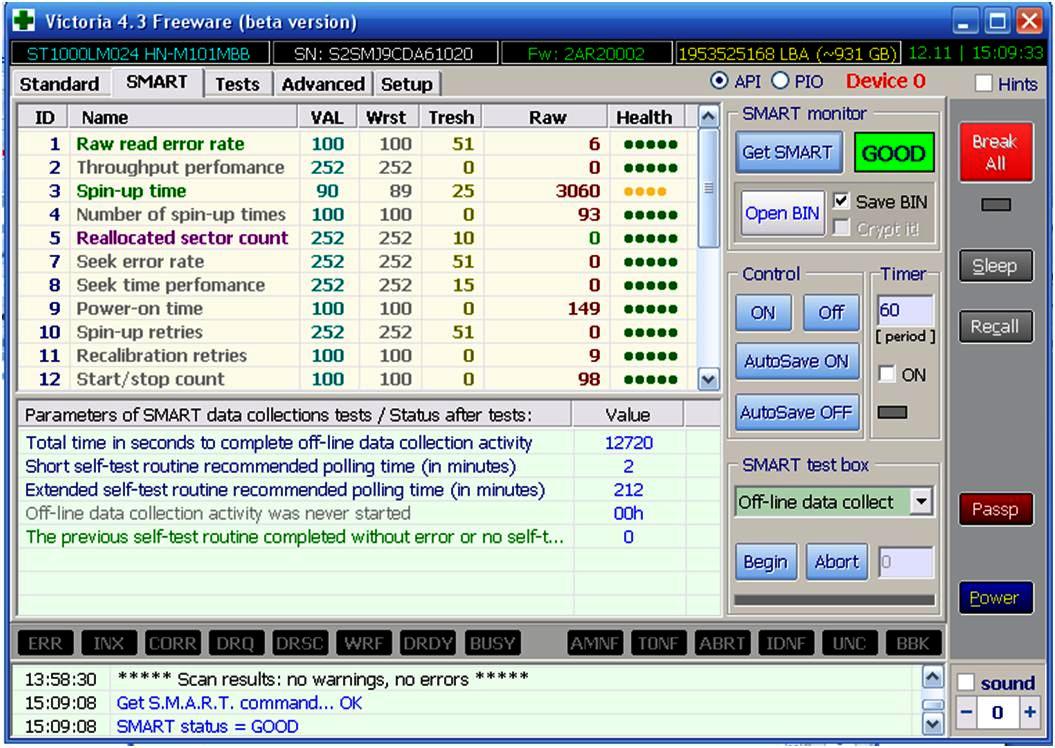
Task: Click the timer period input field
Action: [905, 311]
